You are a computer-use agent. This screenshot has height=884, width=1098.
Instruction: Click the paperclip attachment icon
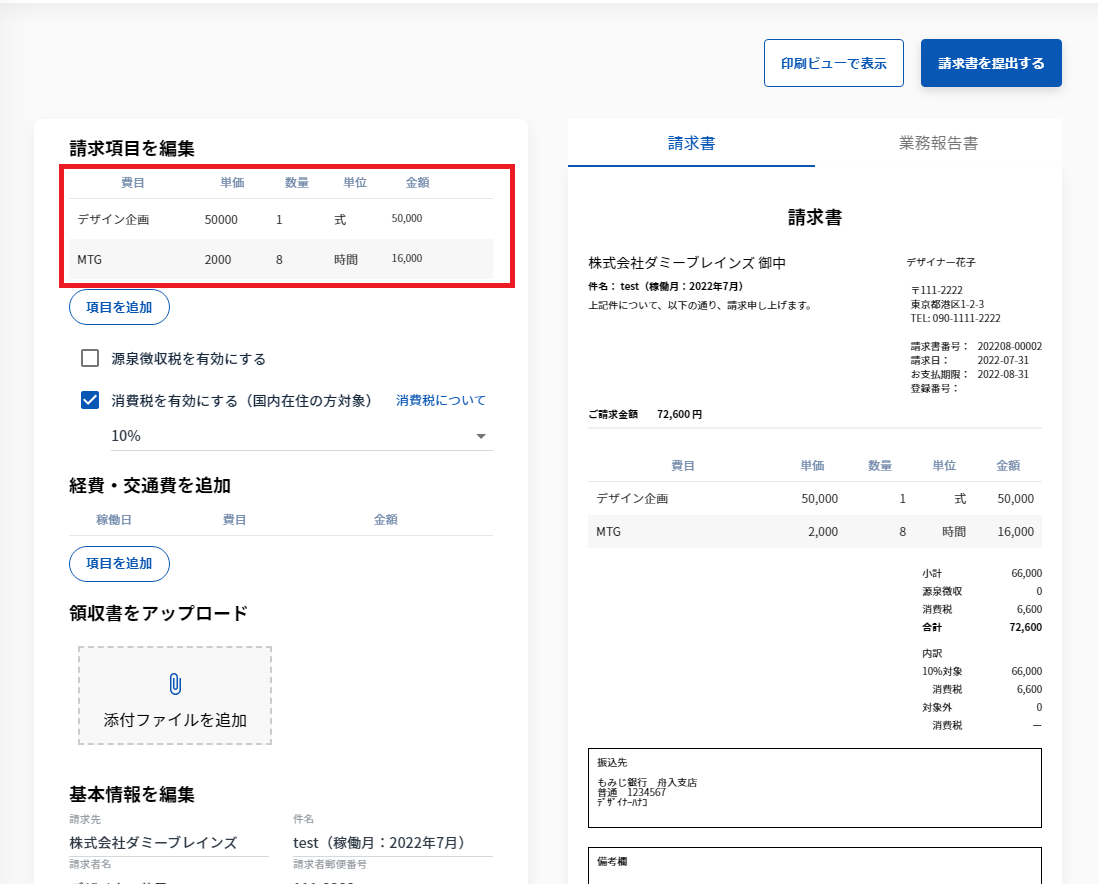[x=175, y=684]
